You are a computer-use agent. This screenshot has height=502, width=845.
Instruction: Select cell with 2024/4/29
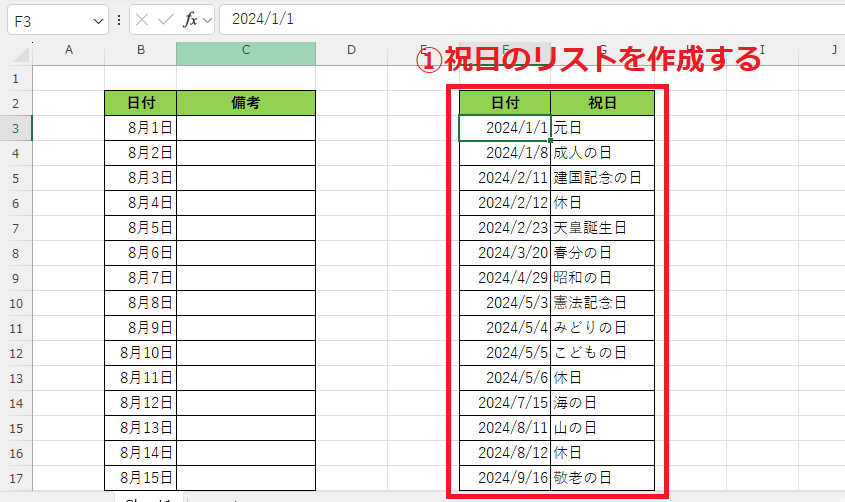(x=505, y=278)
